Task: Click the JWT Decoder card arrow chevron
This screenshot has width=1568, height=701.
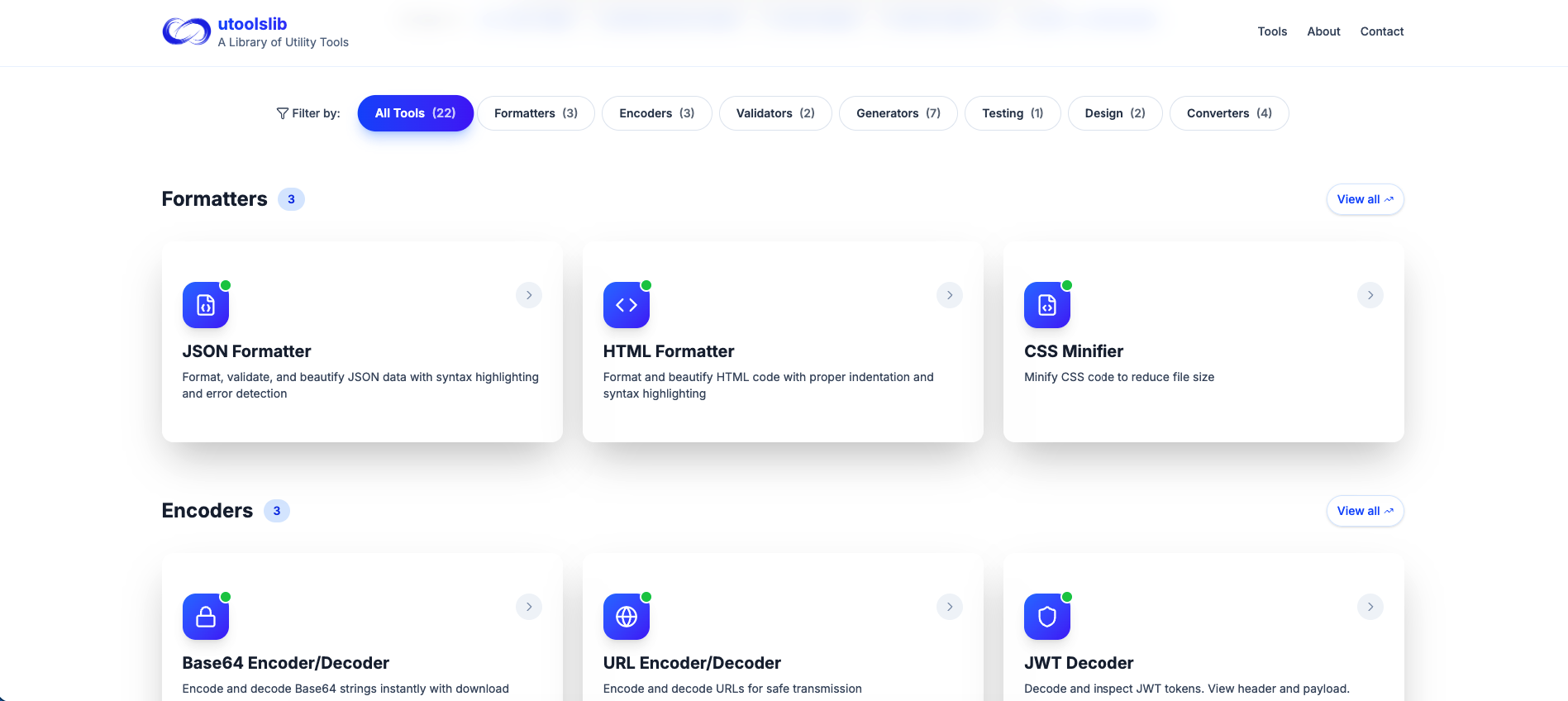Action: coord(1370,607)
